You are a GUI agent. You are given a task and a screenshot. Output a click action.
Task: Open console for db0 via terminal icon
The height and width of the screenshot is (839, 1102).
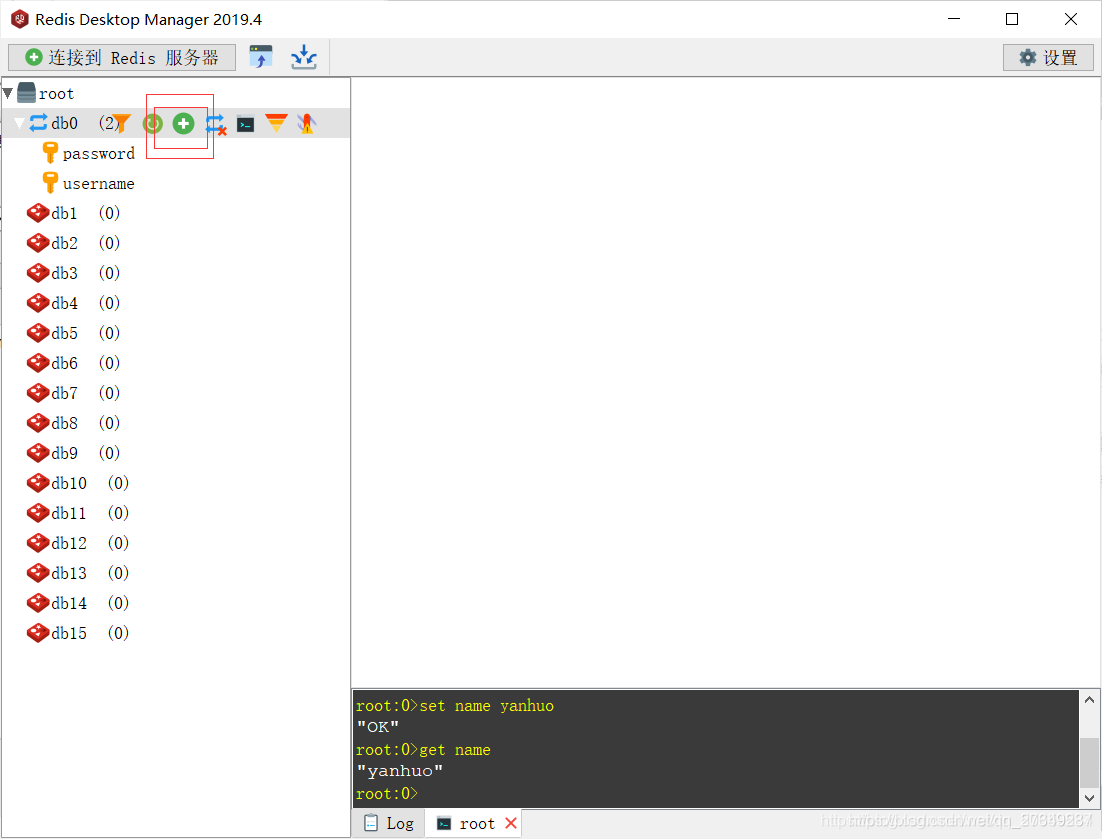pyautogui.click(x=245, y=124)
